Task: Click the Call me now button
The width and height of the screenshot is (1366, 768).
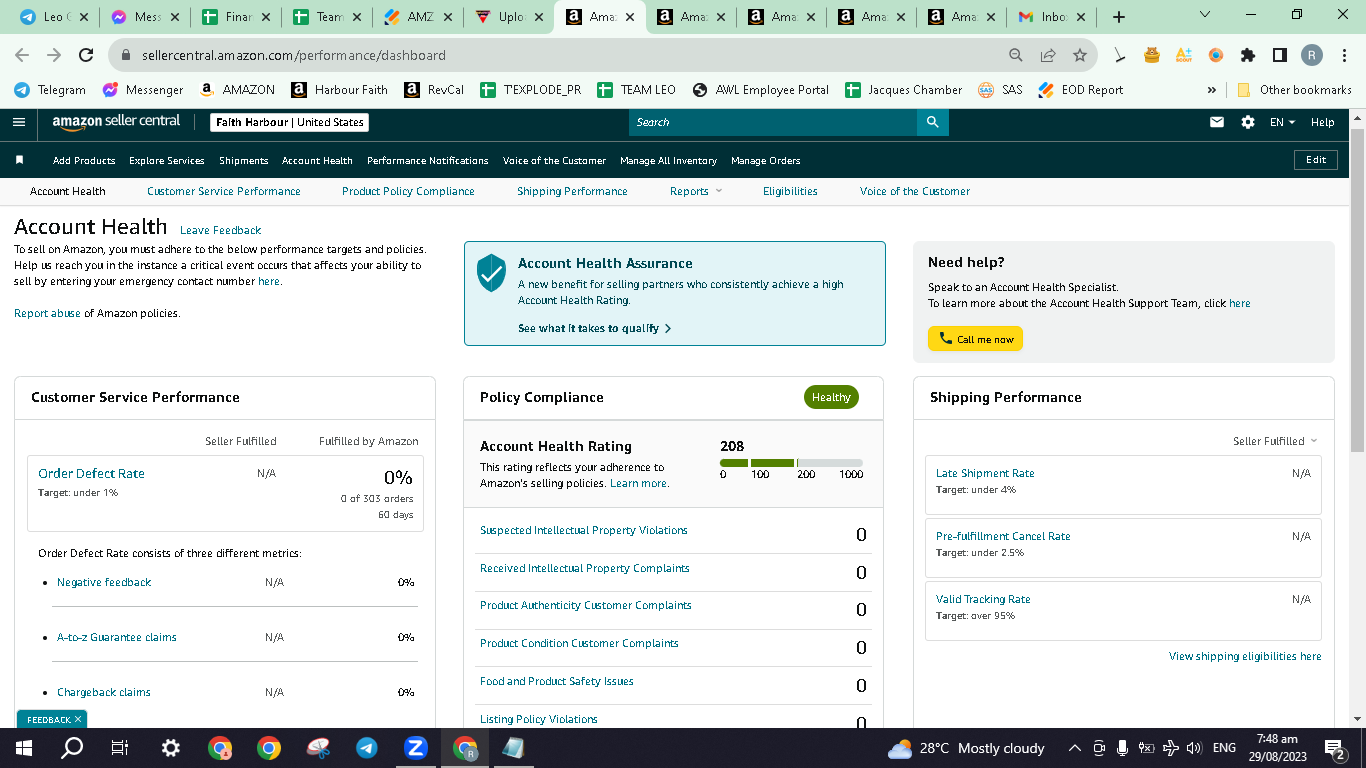Action: (975, 339)
